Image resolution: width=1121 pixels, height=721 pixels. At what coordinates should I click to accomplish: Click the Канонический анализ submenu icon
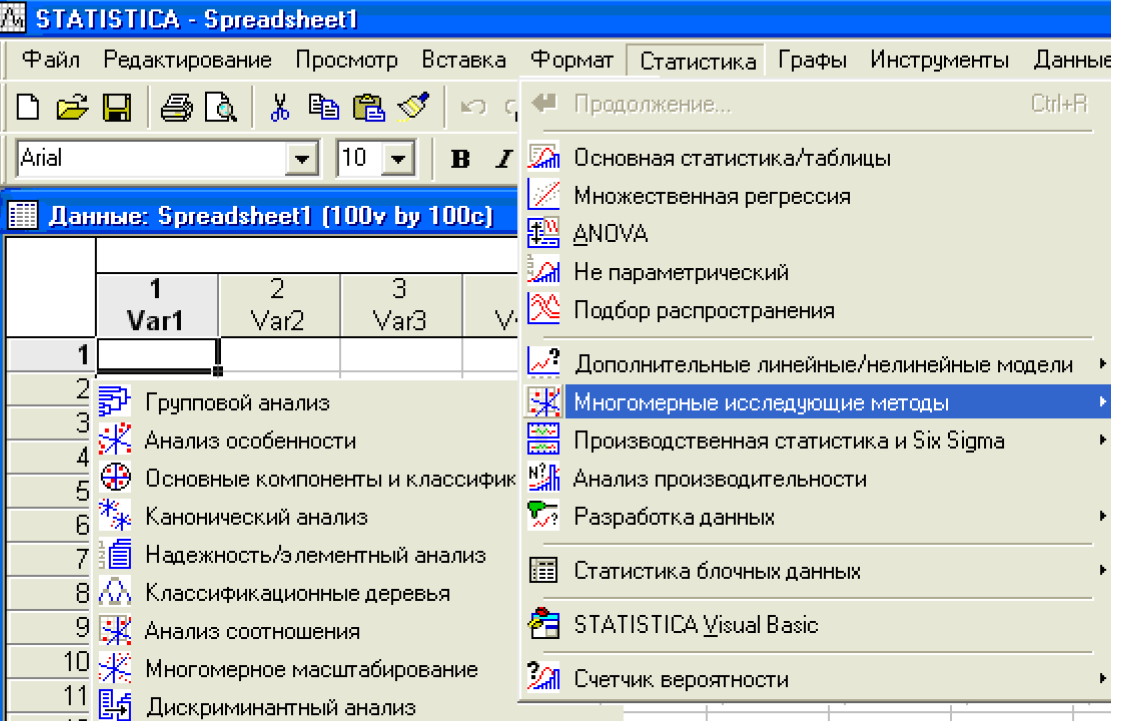[114, 515]
